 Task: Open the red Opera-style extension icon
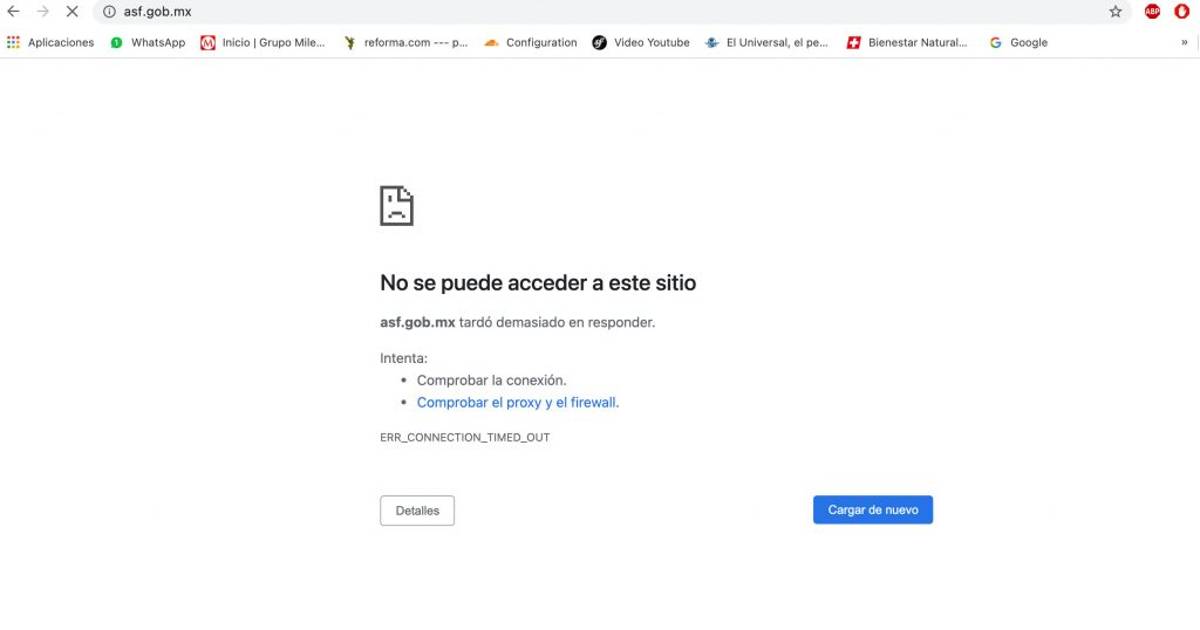[x=1181, y=12]
